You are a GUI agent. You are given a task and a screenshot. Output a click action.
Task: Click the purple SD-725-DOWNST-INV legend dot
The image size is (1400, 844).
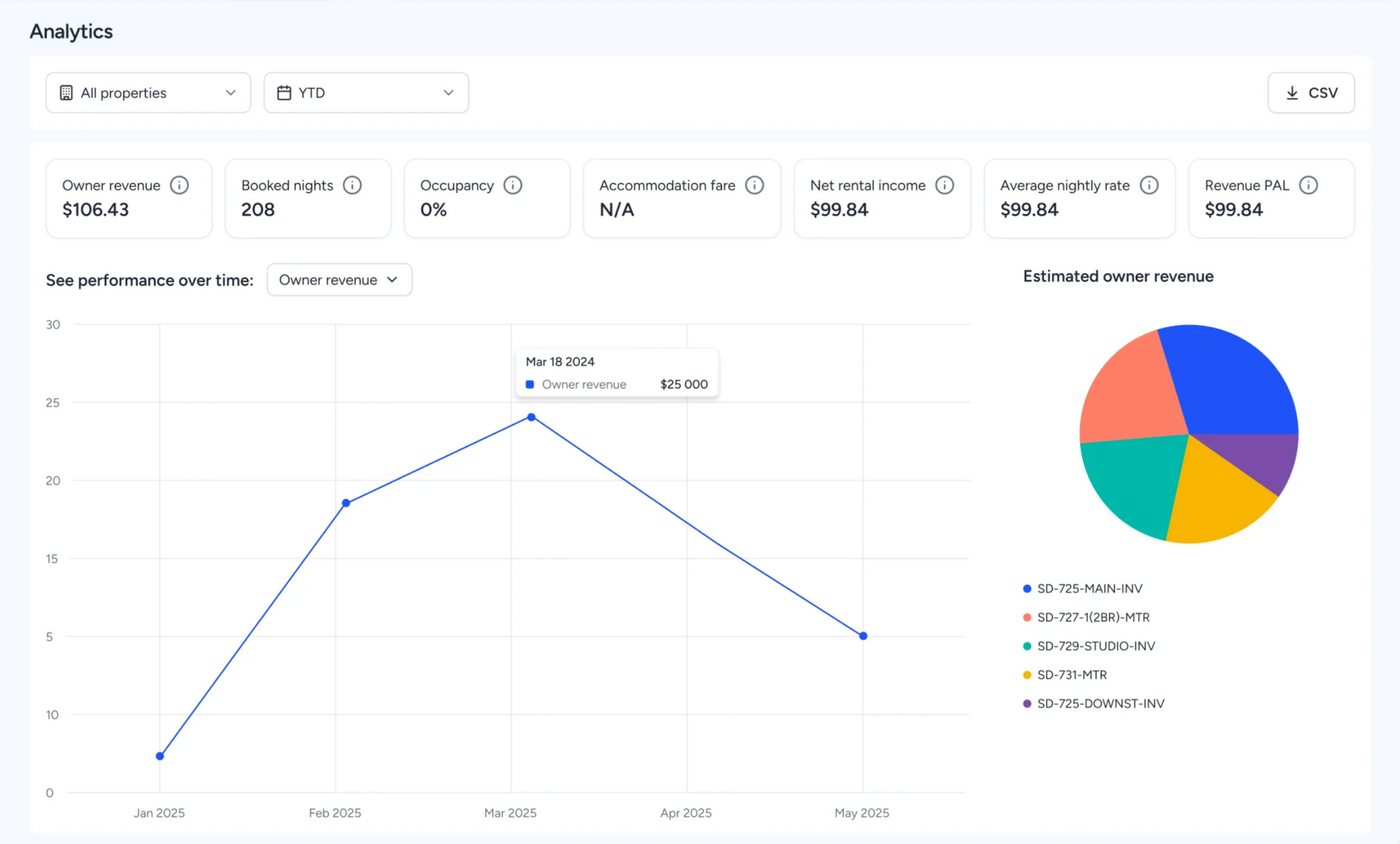tap(1027, 703)
